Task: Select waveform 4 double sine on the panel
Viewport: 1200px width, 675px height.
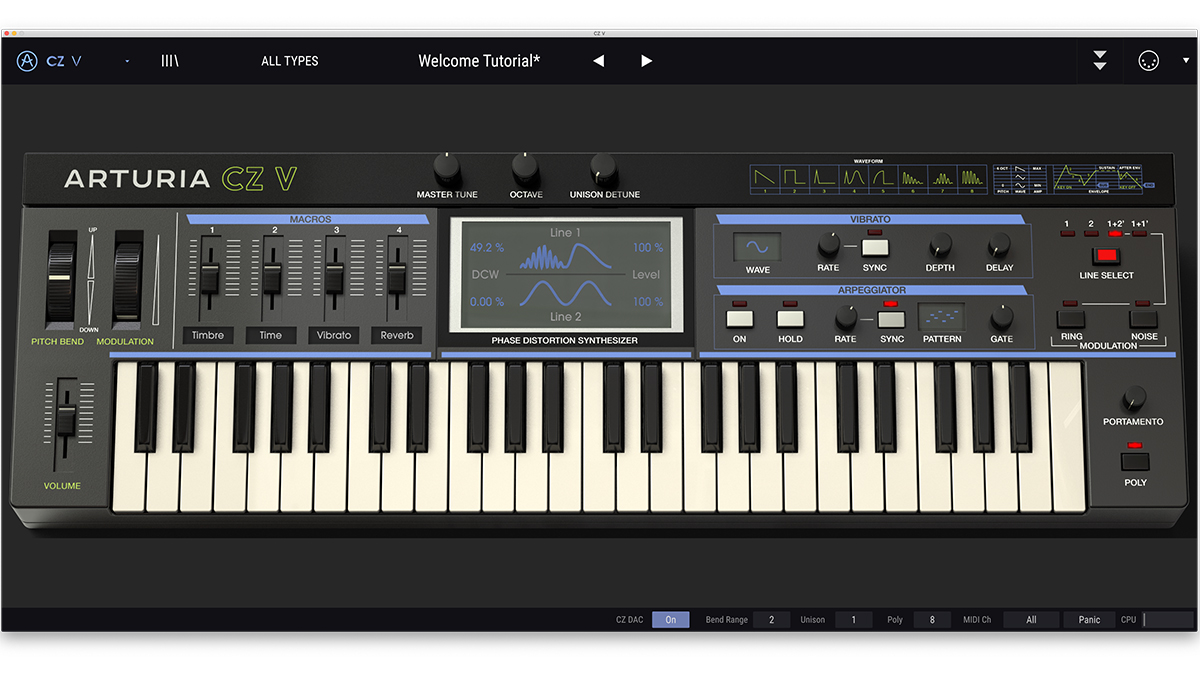Action: tap(853, 179)
